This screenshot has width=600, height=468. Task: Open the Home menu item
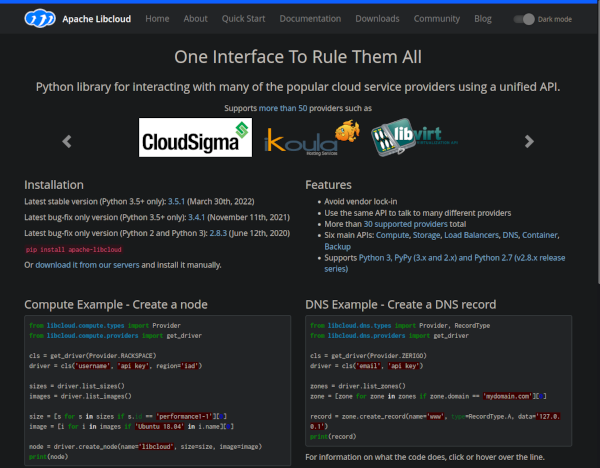(157, 19)
